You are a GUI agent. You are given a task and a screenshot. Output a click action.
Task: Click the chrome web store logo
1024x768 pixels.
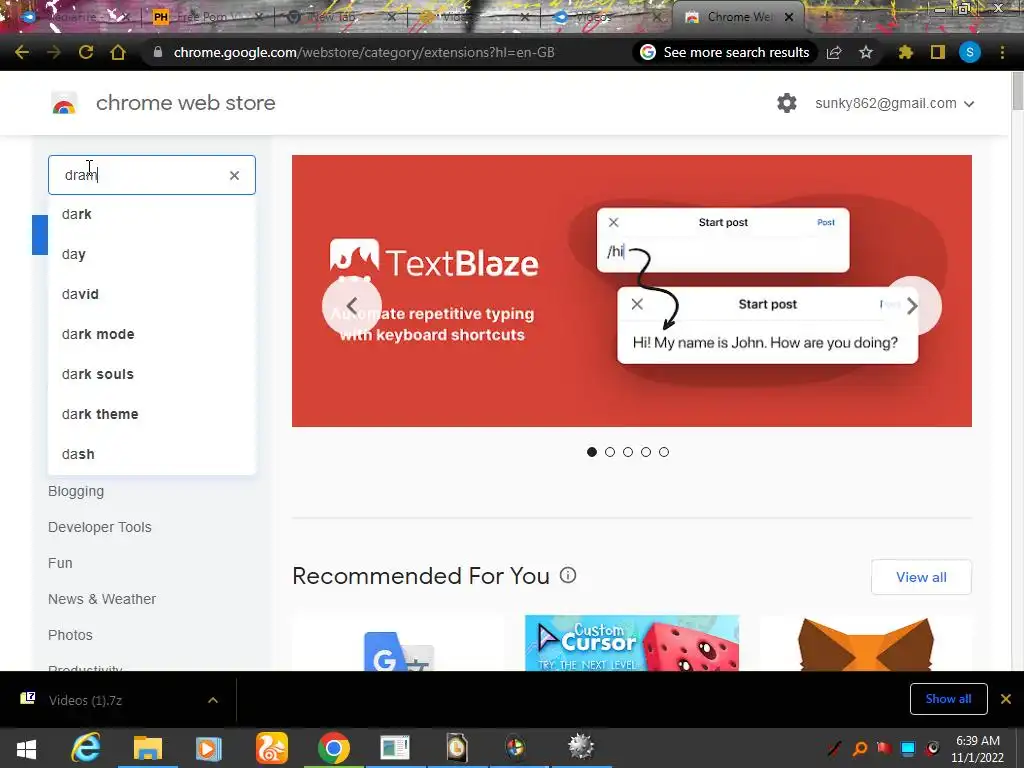[64, 103]
